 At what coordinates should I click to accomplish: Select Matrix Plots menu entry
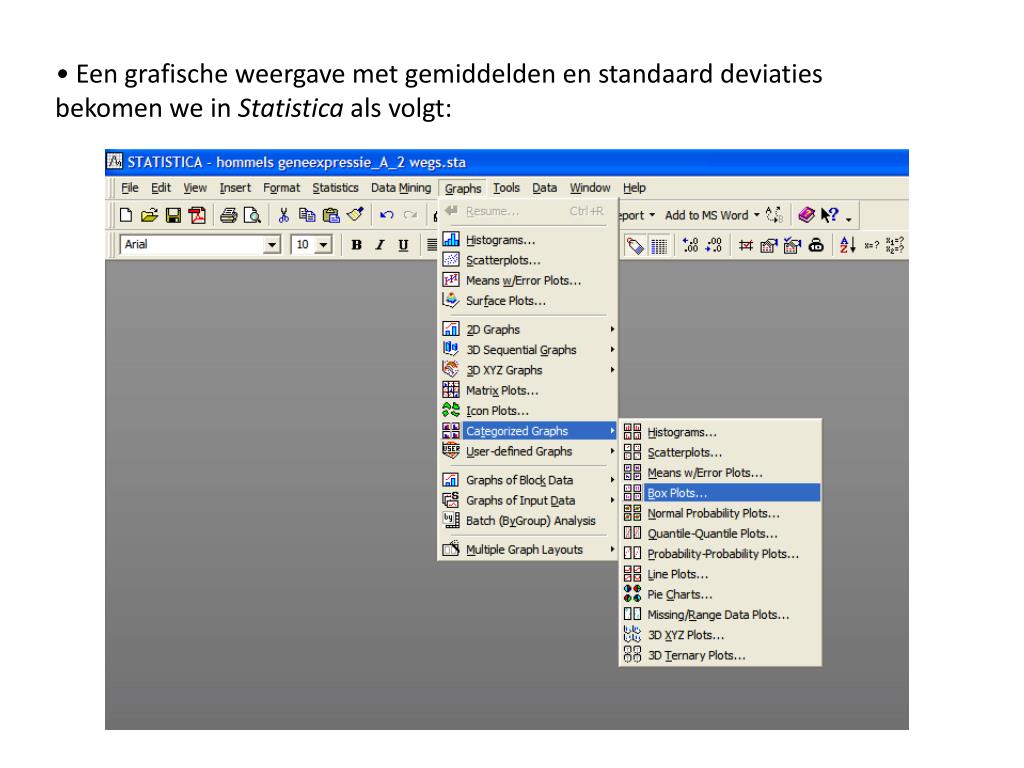tap(528, 390)
